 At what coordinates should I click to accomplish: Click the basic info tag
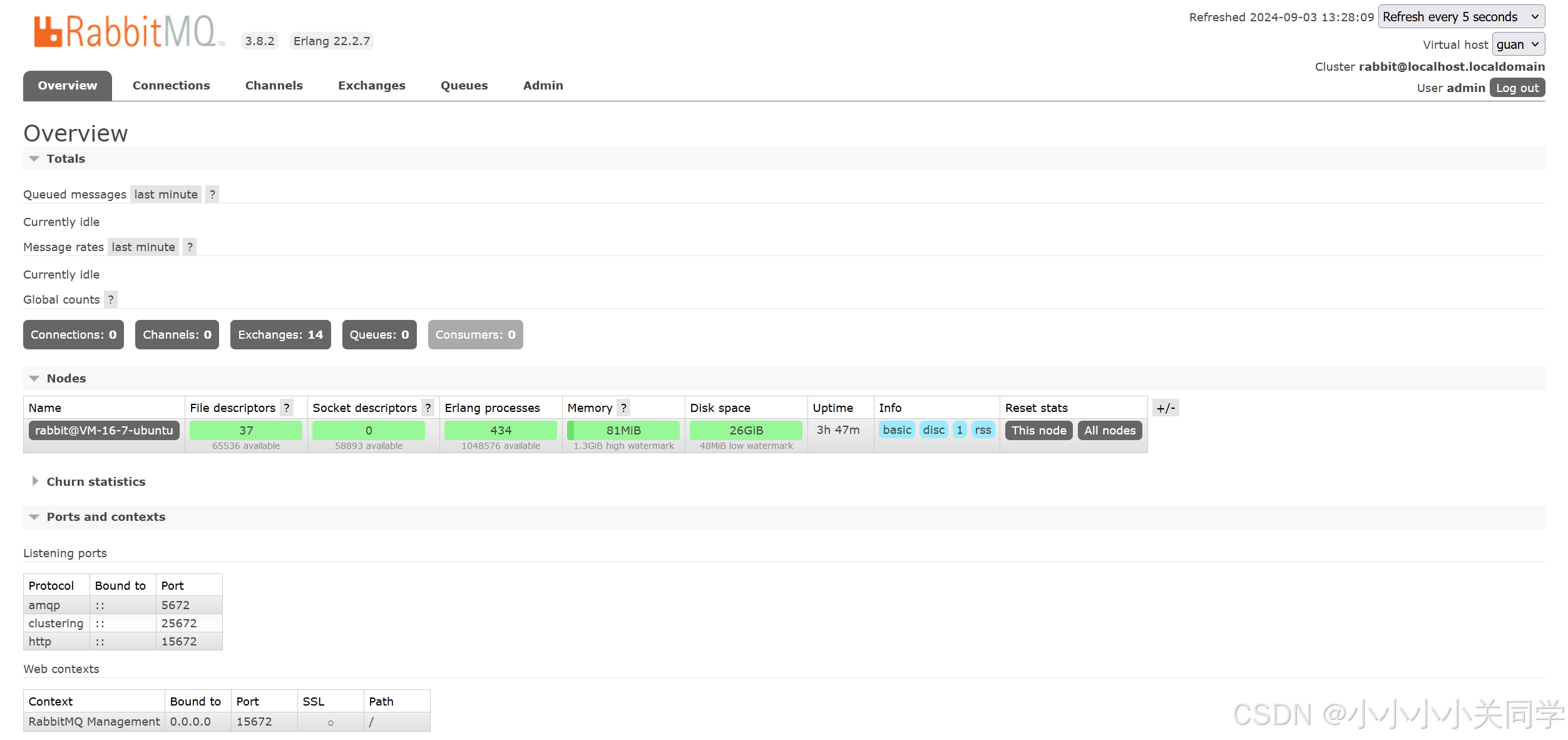[897, 430]
